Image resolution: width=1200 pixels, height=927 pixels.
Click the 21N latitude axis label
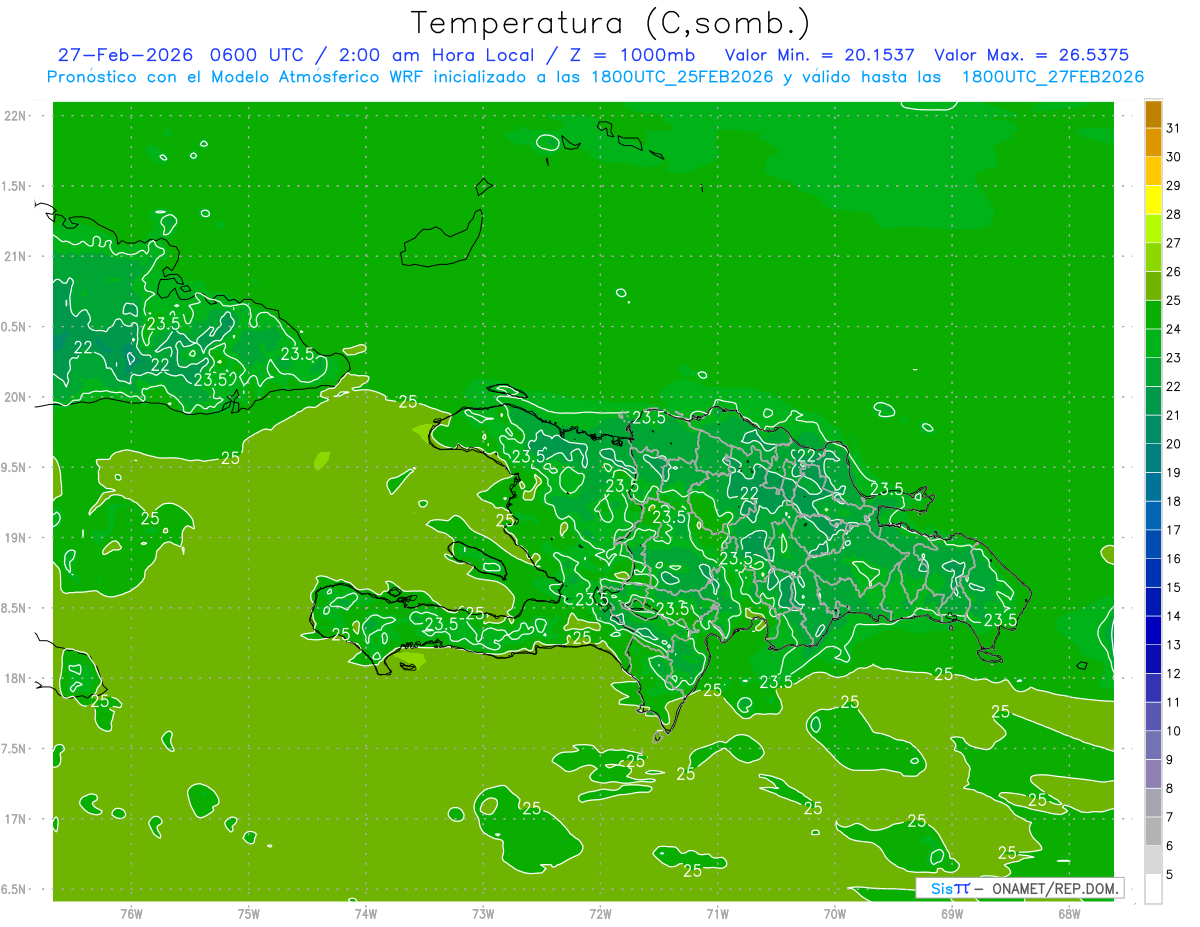(x=15, y=256)
